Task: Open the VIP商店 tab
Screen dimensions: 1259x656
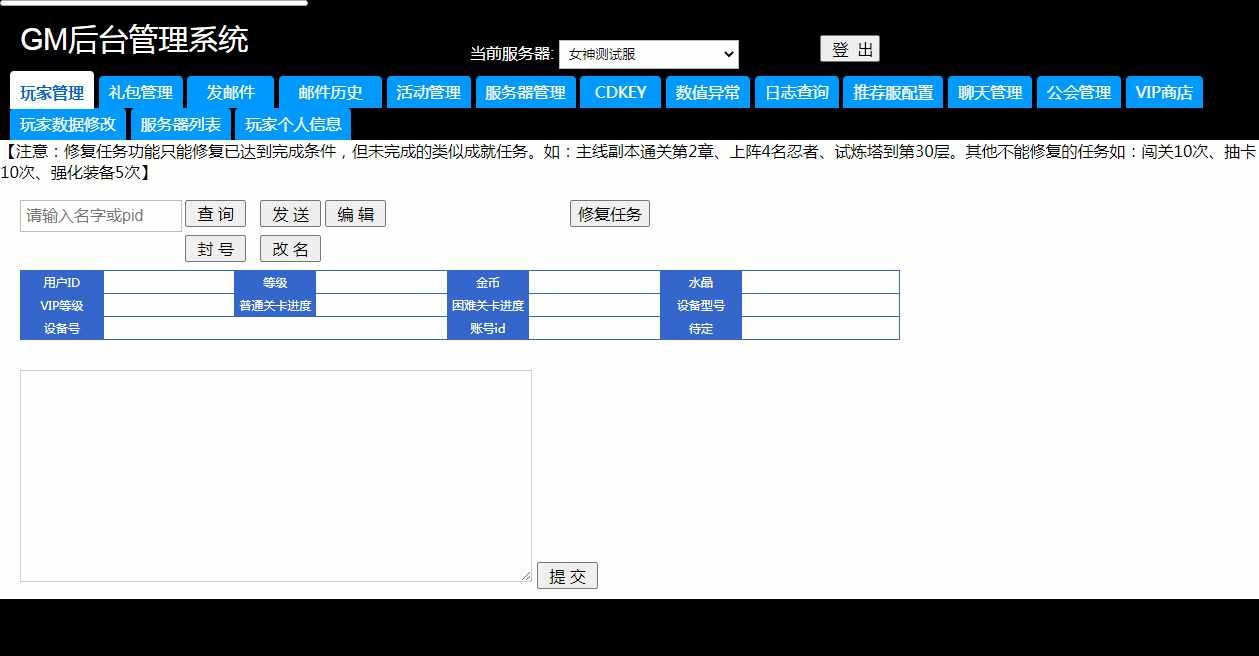Action: (x=1164, y=92)
